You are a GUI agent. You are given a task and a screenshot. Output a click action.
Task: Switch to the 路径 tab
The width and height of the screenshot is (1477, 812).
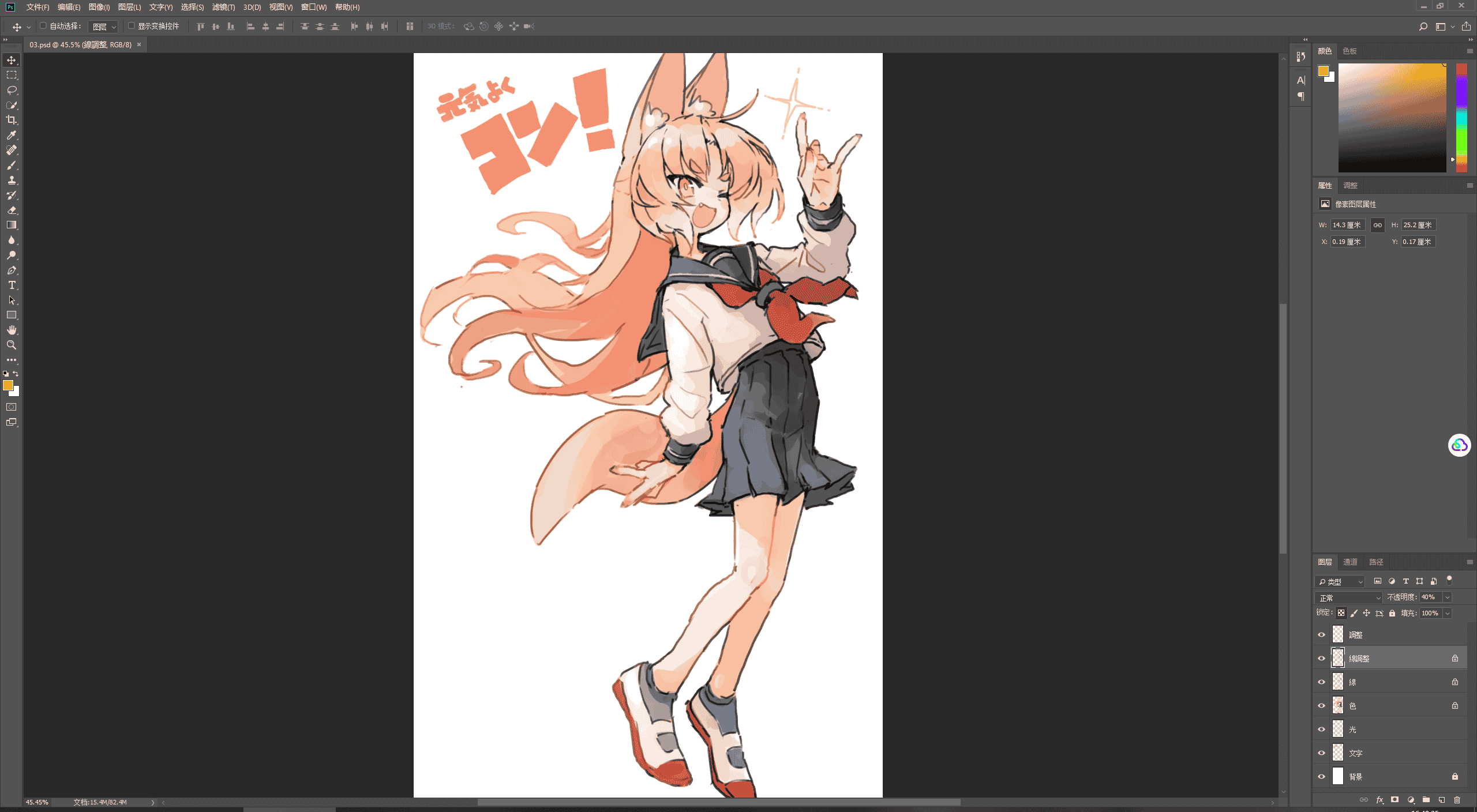click(1376, 562)
